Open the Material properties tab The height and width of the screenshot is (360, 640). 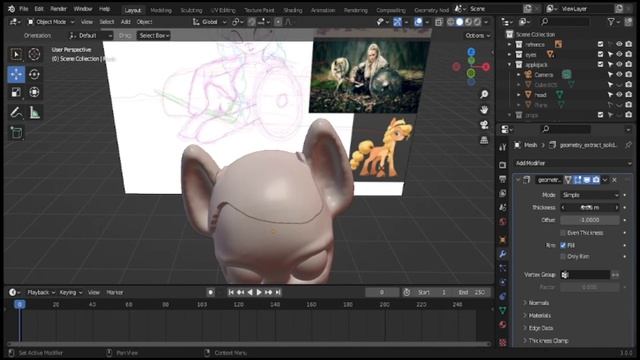tap(503, 324)
